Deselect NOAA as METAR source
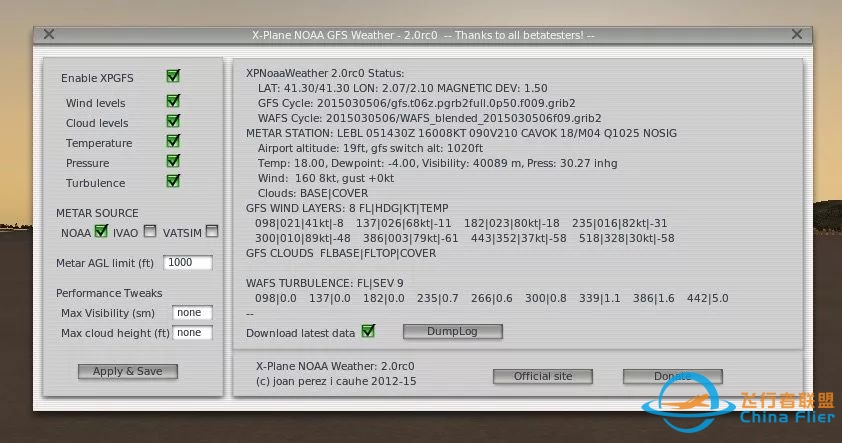 point(100,232)
